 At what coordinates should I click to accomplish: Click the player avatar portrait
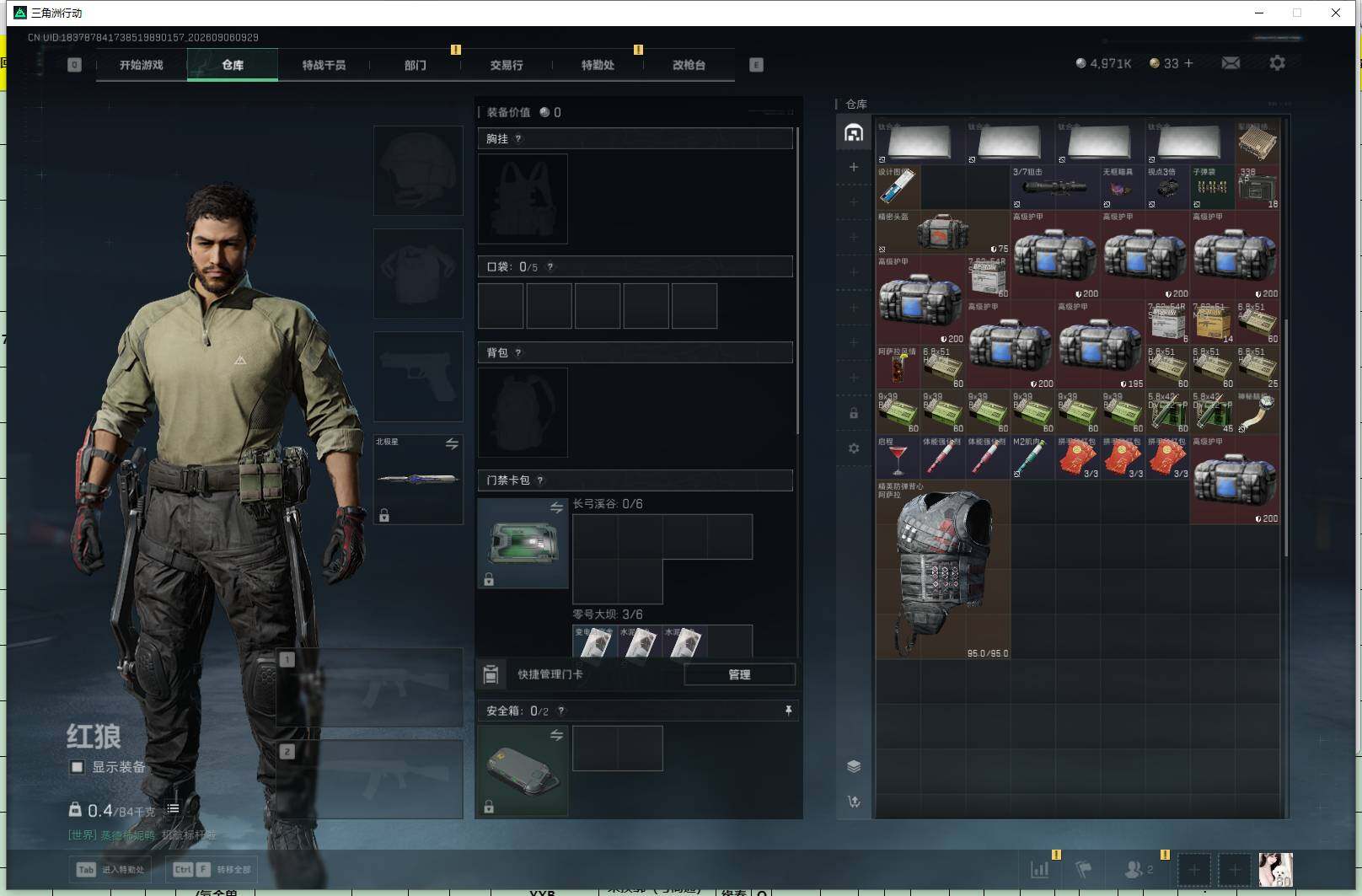click(1275, 869)
